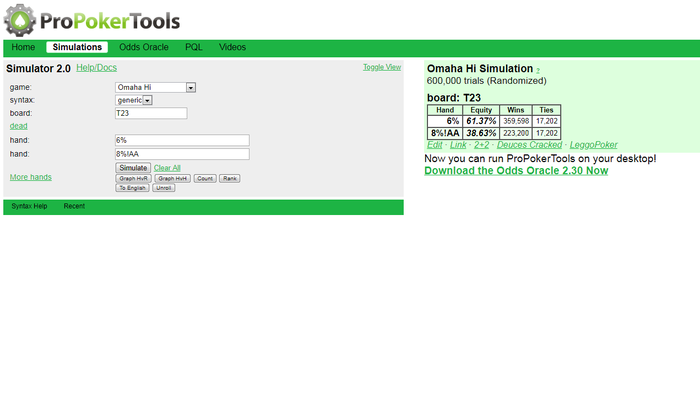Viewport: 700px width, 408px height.
Task: Click the ProPokerTools gear logo
Action: (x=20, y=21)
